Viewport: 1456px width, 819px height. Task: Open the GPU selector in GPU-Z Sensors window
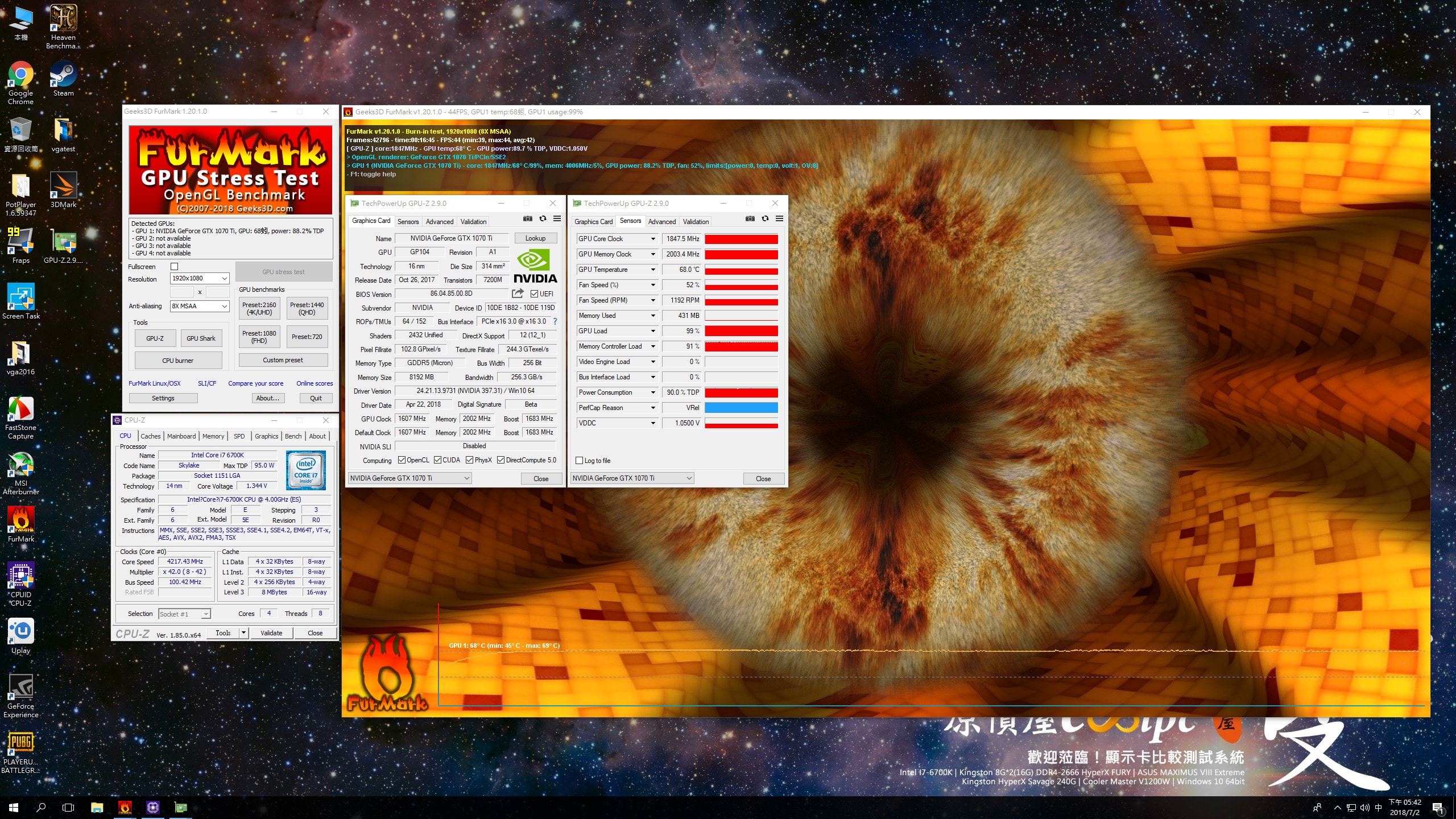(632, 478)
